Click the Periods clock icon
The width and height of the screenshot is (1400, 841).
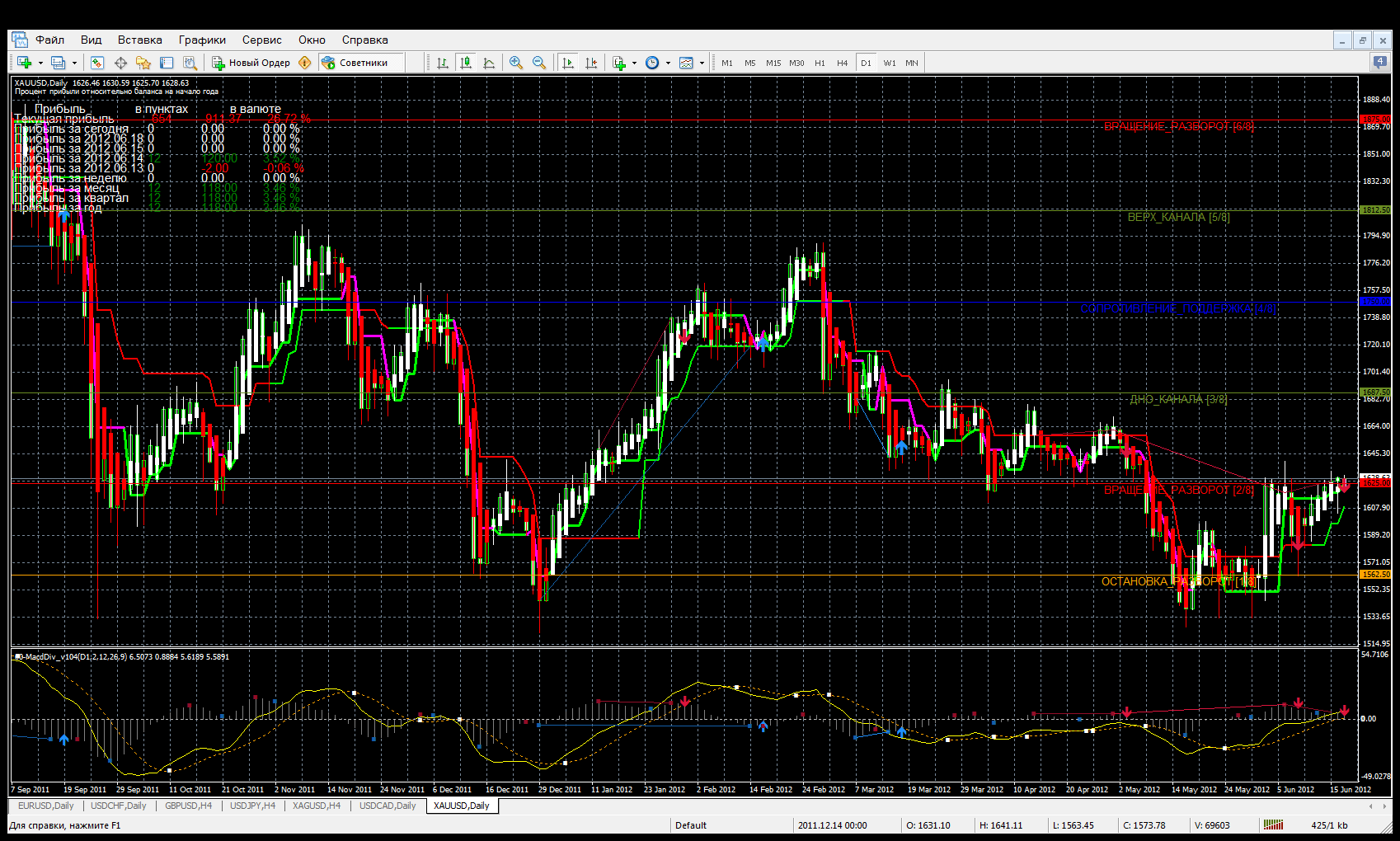[652, 63]
